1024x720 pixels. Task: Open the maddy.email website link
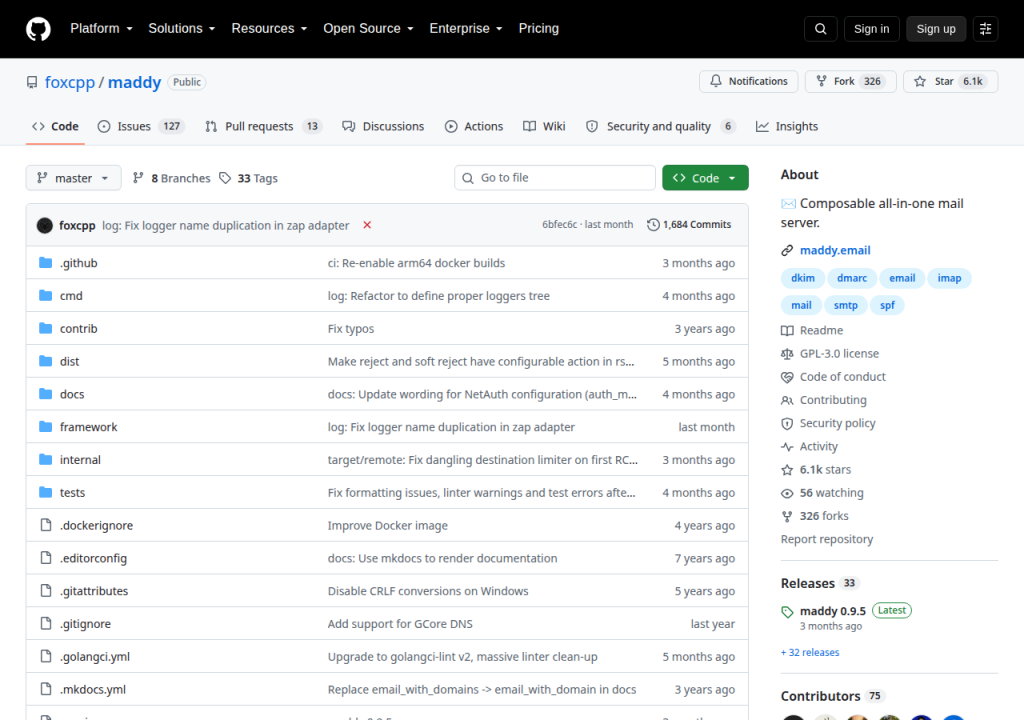[835, 250]
